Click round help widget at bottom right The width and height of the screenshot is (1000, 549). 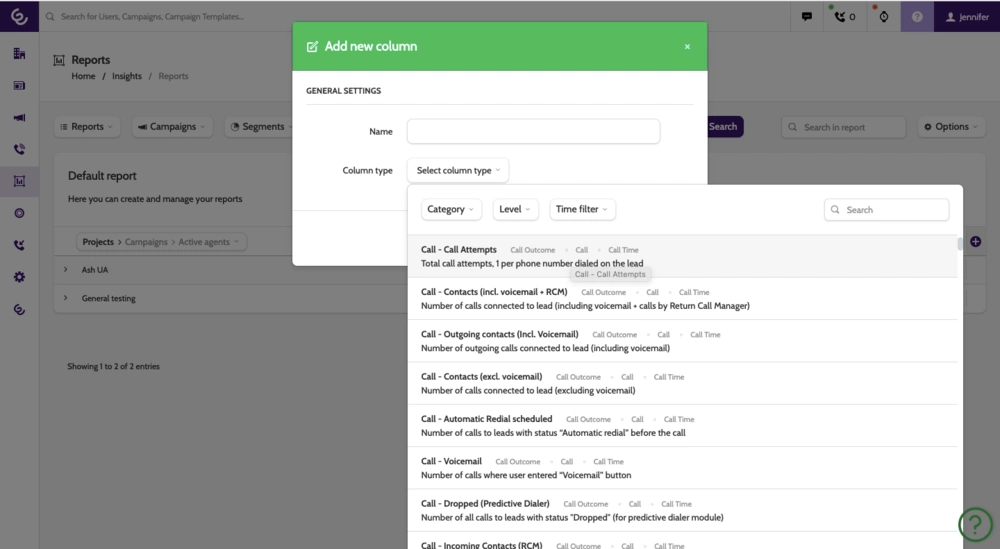[975, 524]
